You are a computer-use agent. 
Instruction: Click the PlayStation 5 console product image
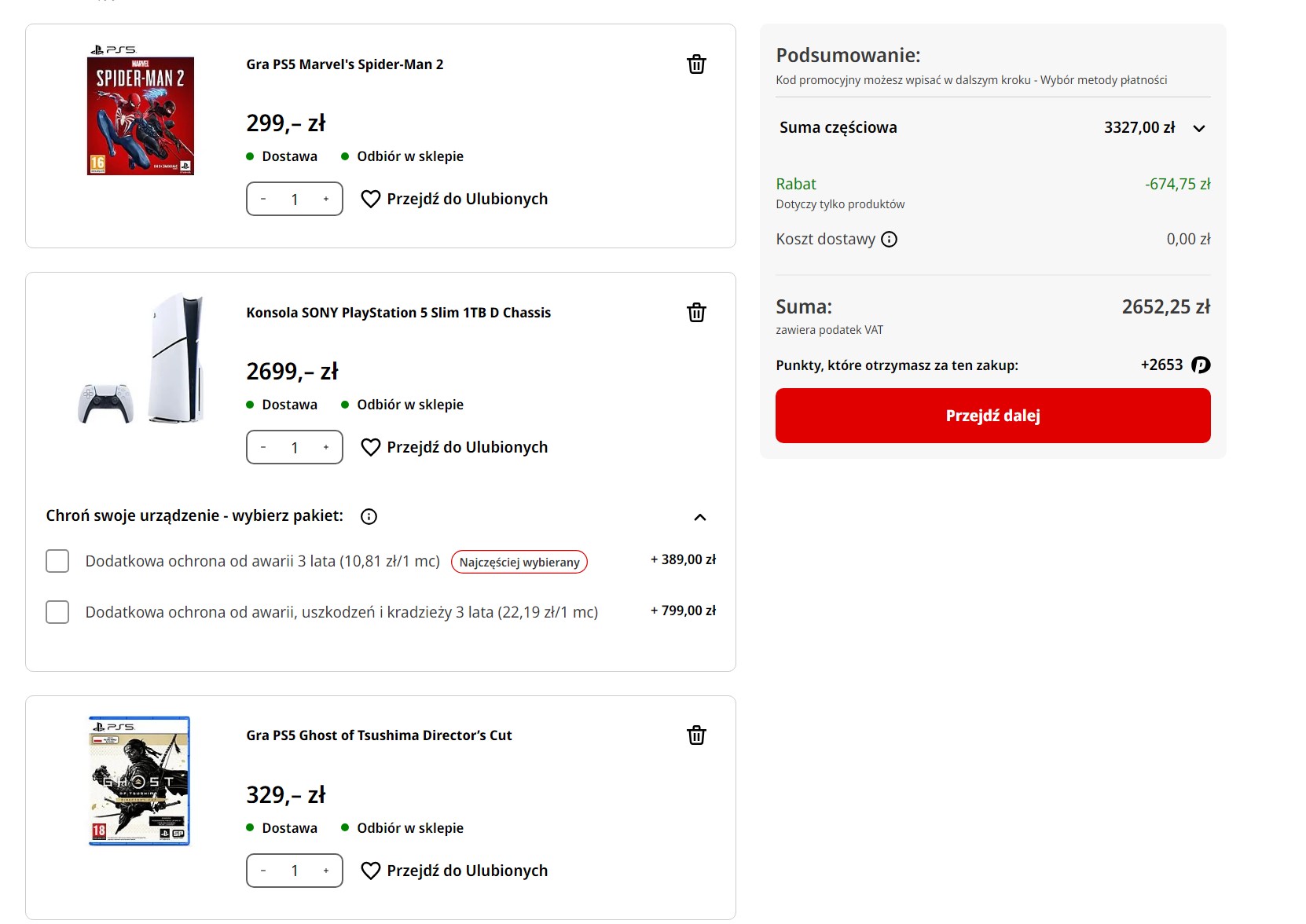142,358
